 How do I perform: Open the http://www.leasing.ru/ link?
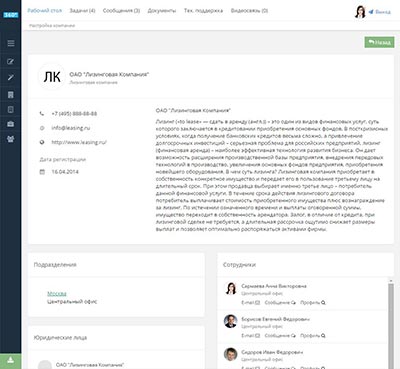[x=79, y=142]
